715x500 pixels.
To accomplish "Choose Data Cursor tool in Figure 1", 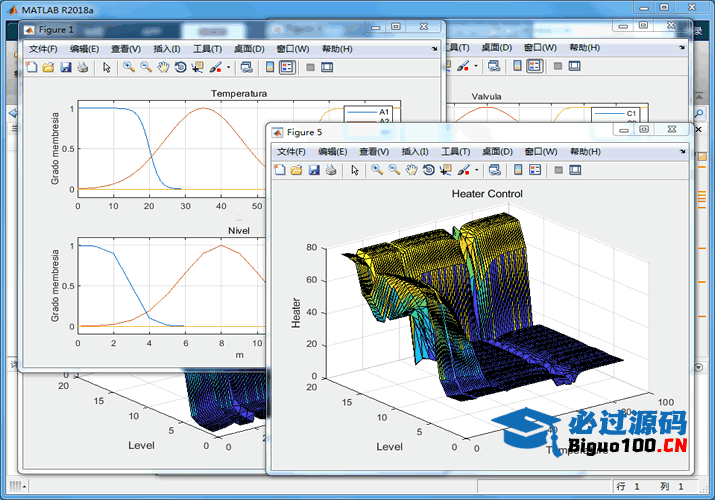I will click(x=197, y=67).
